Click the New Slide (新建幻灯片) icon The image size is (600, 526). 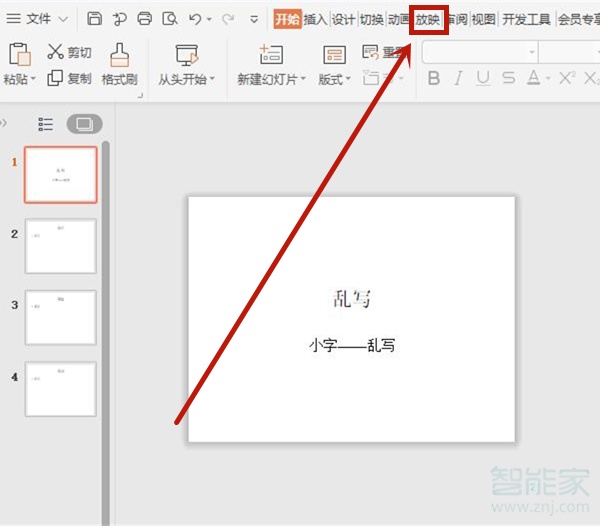click(x=270, y=54)
